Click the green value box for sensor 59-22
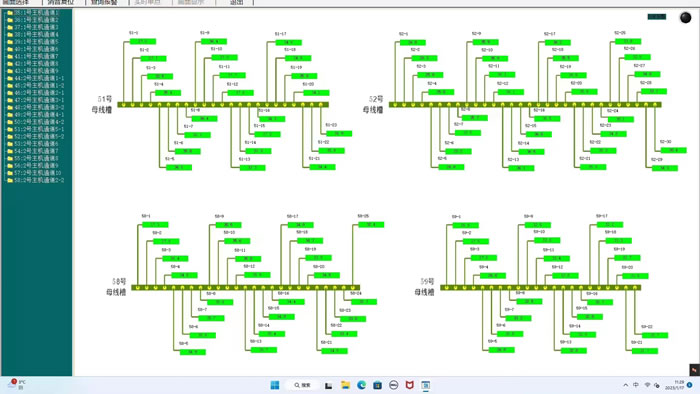This screenshot has width=700, height=394. pos(655,335)
